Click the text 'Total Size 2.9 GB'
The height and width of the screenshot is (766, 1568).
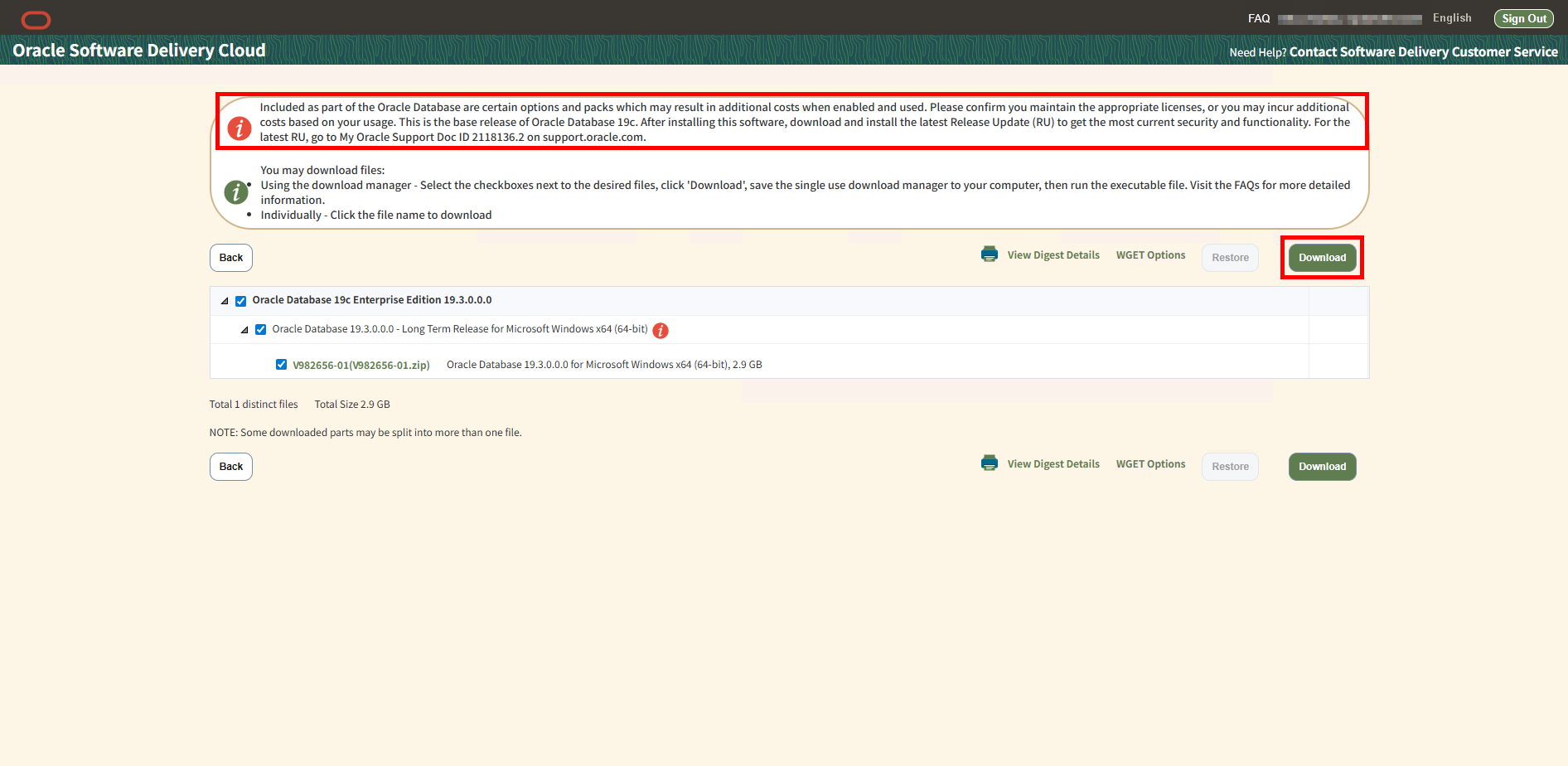click(352, 405)
